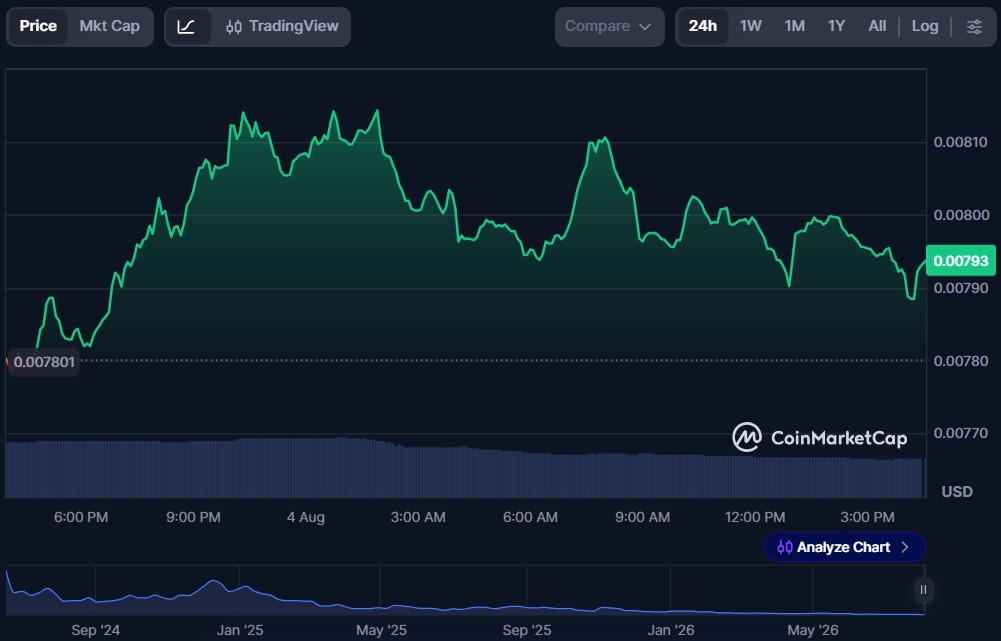This screenshot has width=1001, height=641.
Task: Open chart settings sliders icon
Action: [x=974, y=27]
